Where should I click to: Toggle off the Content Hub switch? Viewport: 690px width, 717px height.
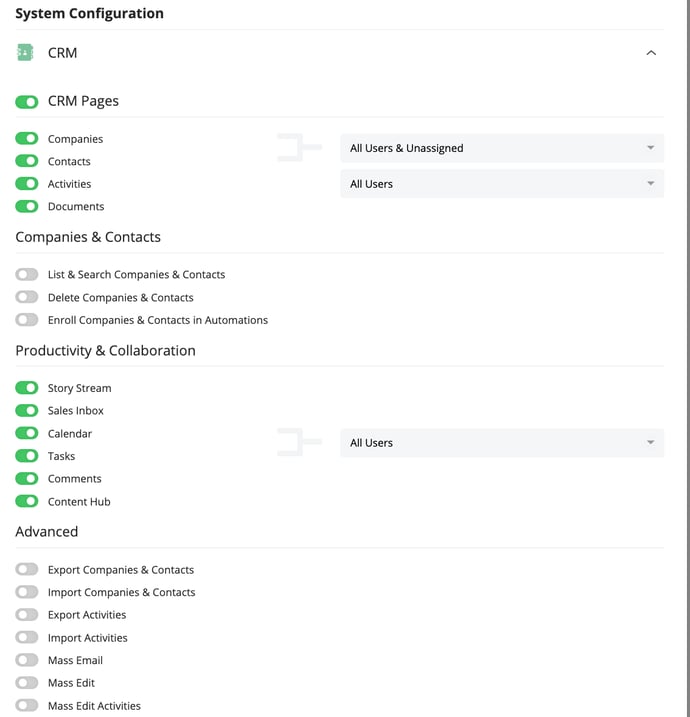[x=27, y=501]
